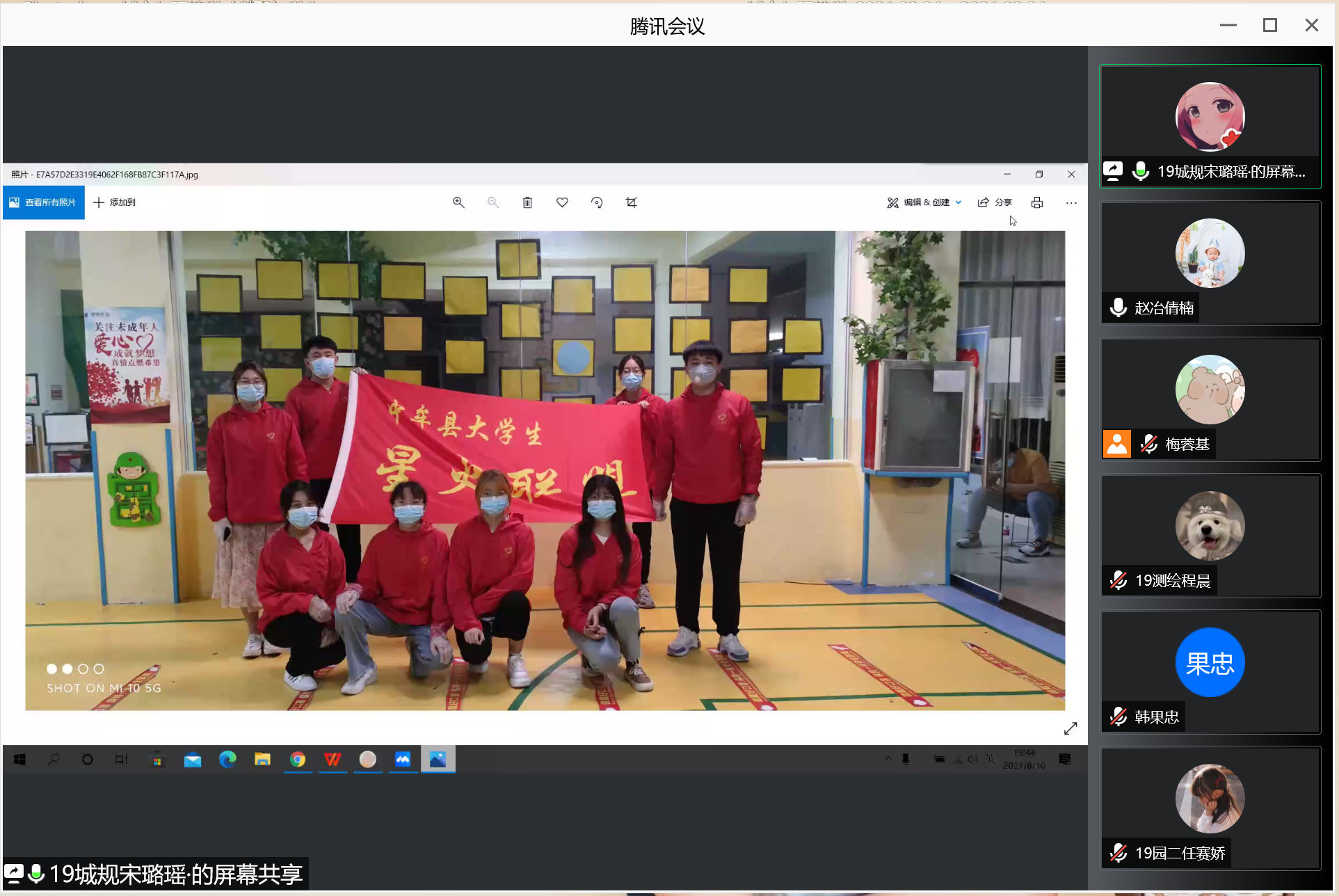
Task: Select the crop tool icon
Action: (x=631, y=202)
